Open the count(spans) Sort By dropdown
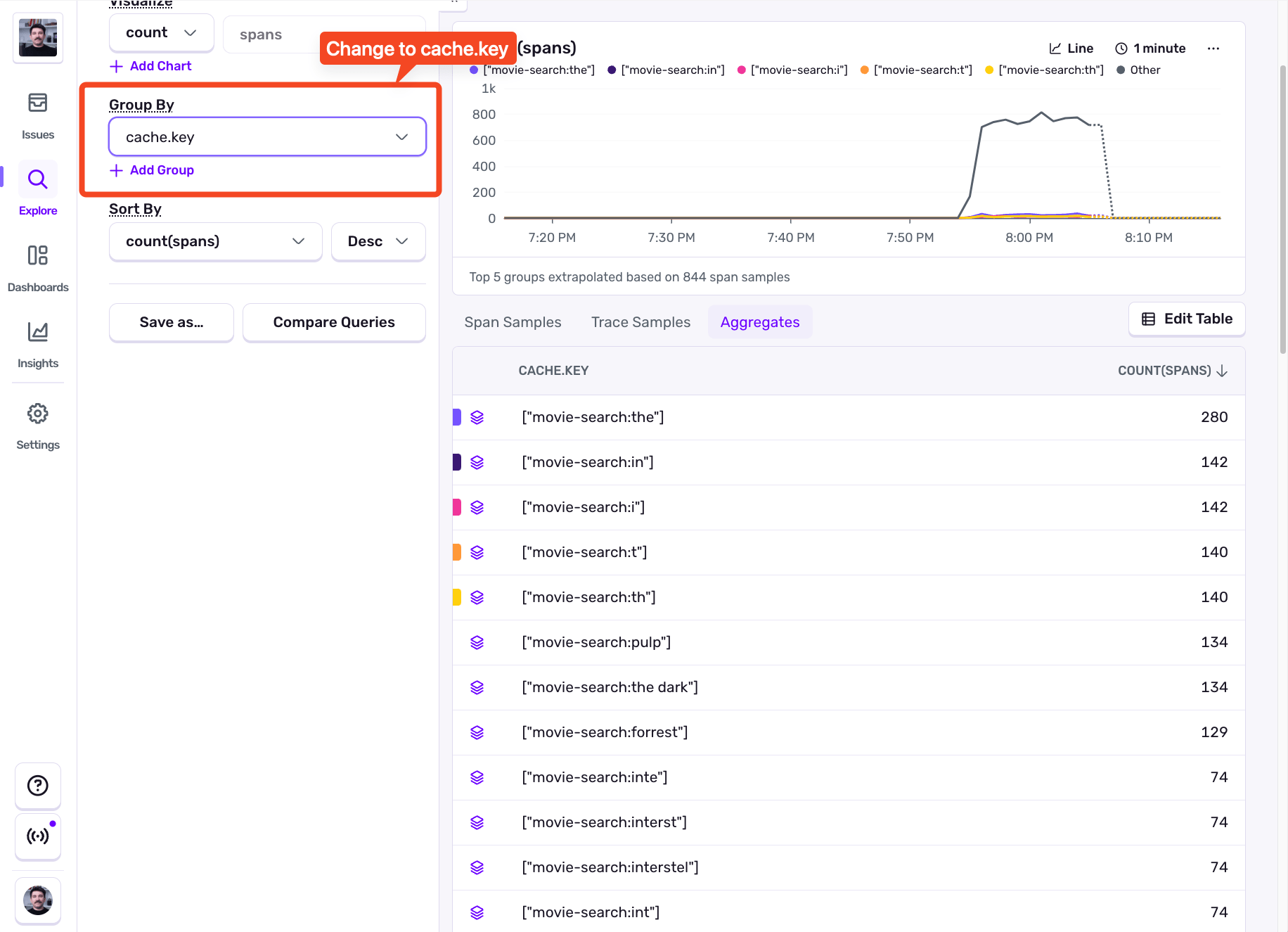The image size is (1288, 932). click(x=215, y=241)
